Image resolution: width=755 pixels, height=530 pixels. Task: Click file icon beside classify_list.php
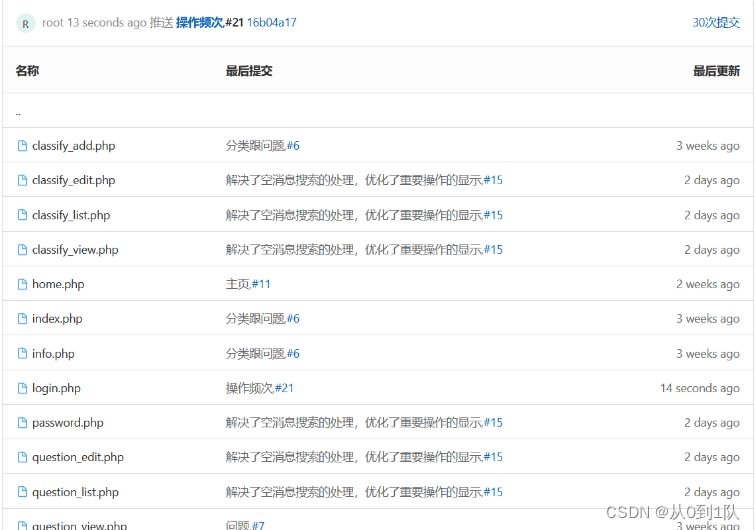point(22,215)
